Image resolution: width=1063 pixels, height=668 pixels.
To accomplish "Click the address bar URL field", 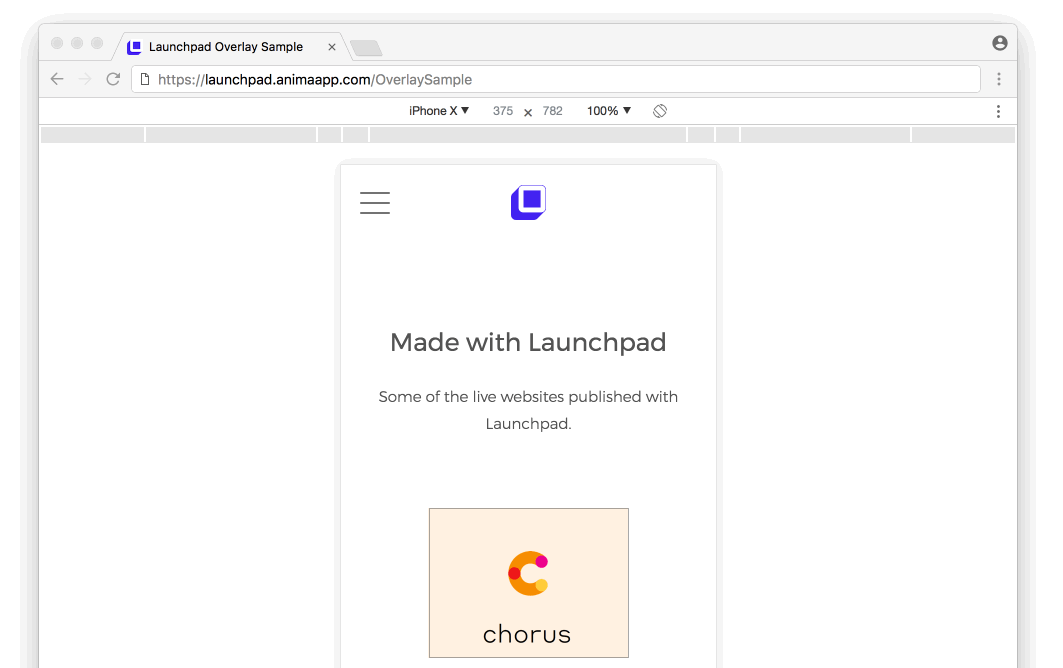I will click(556, 79).
